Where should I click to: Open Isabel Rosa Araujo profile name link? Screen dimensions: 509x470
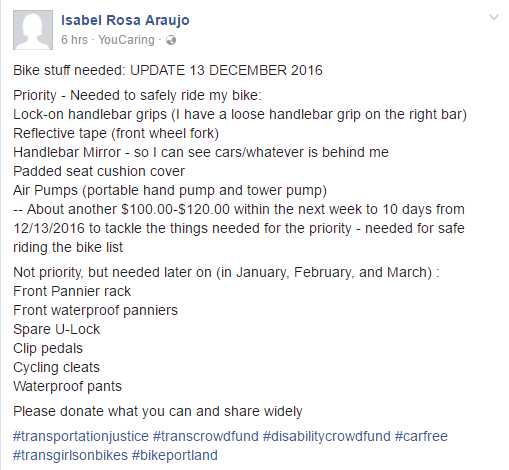pos(125,20)
